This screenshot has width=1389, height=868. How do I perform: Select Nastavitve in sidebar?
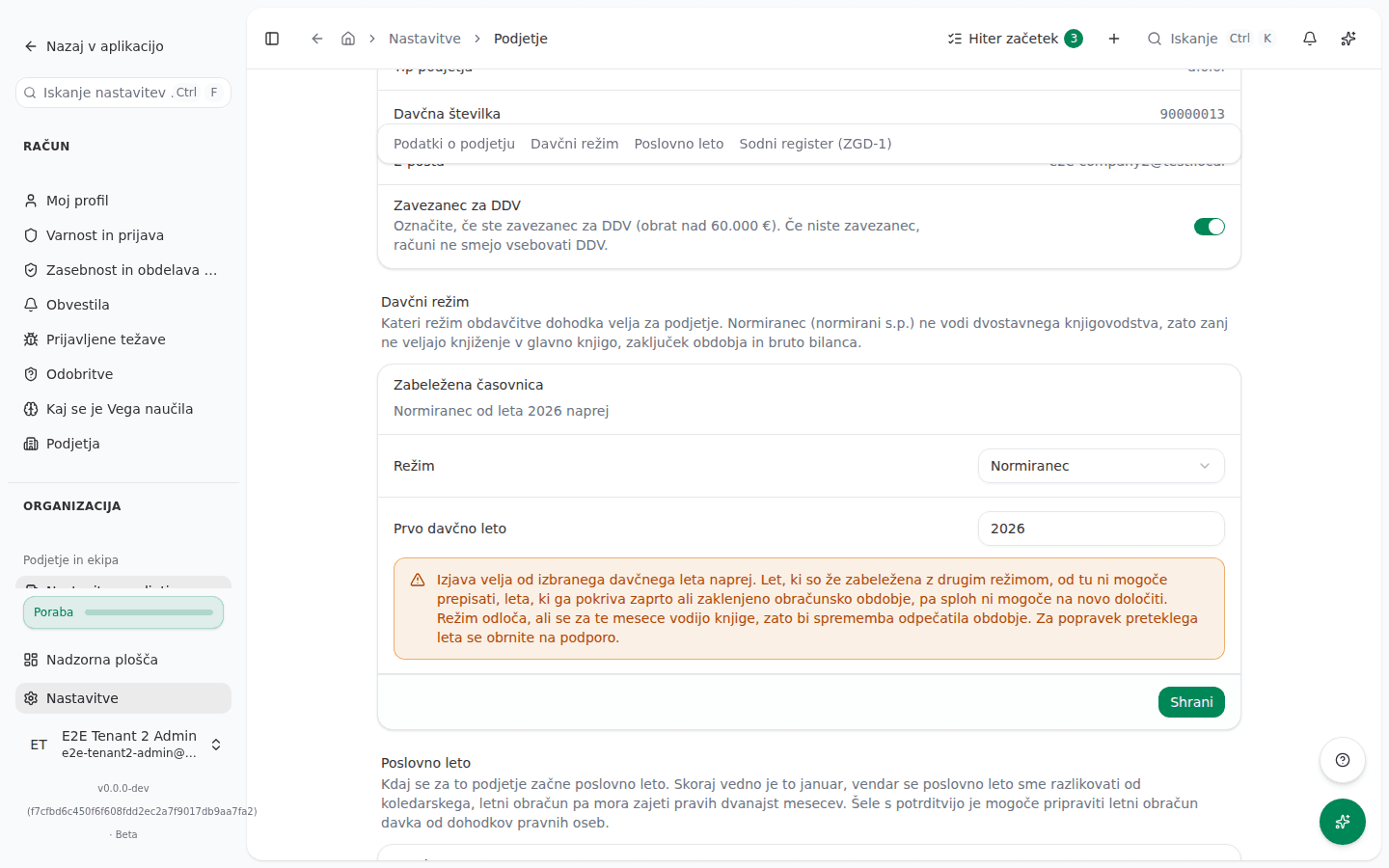(x=123, y=698)
